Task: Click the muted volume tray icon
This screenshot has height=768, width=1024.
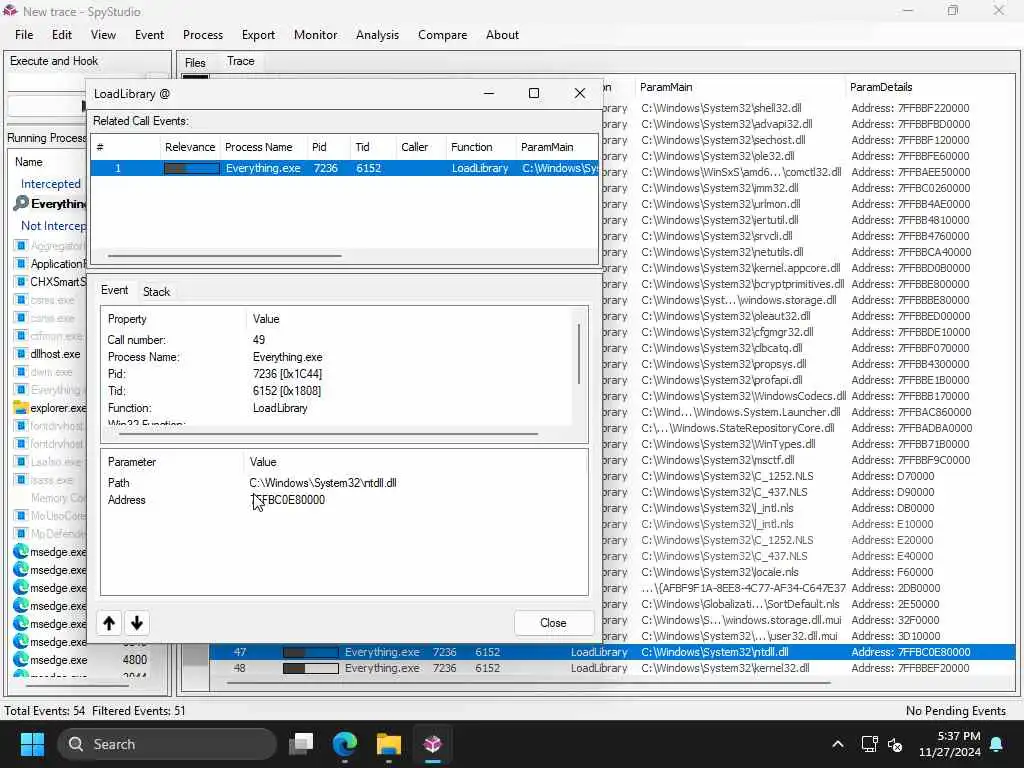Action: coord(895,744)
